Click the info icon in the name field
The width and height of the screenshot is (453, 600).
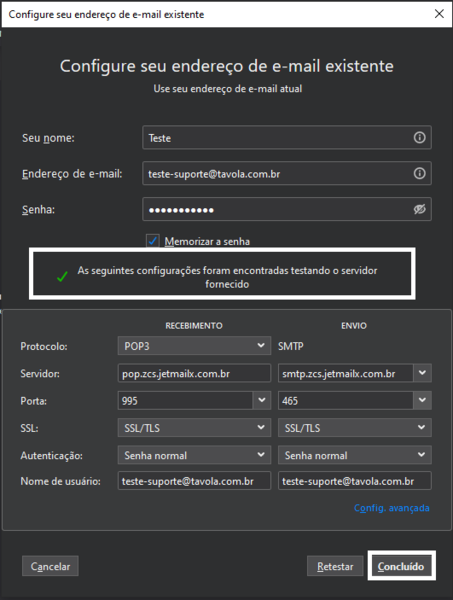coord(419,137)
